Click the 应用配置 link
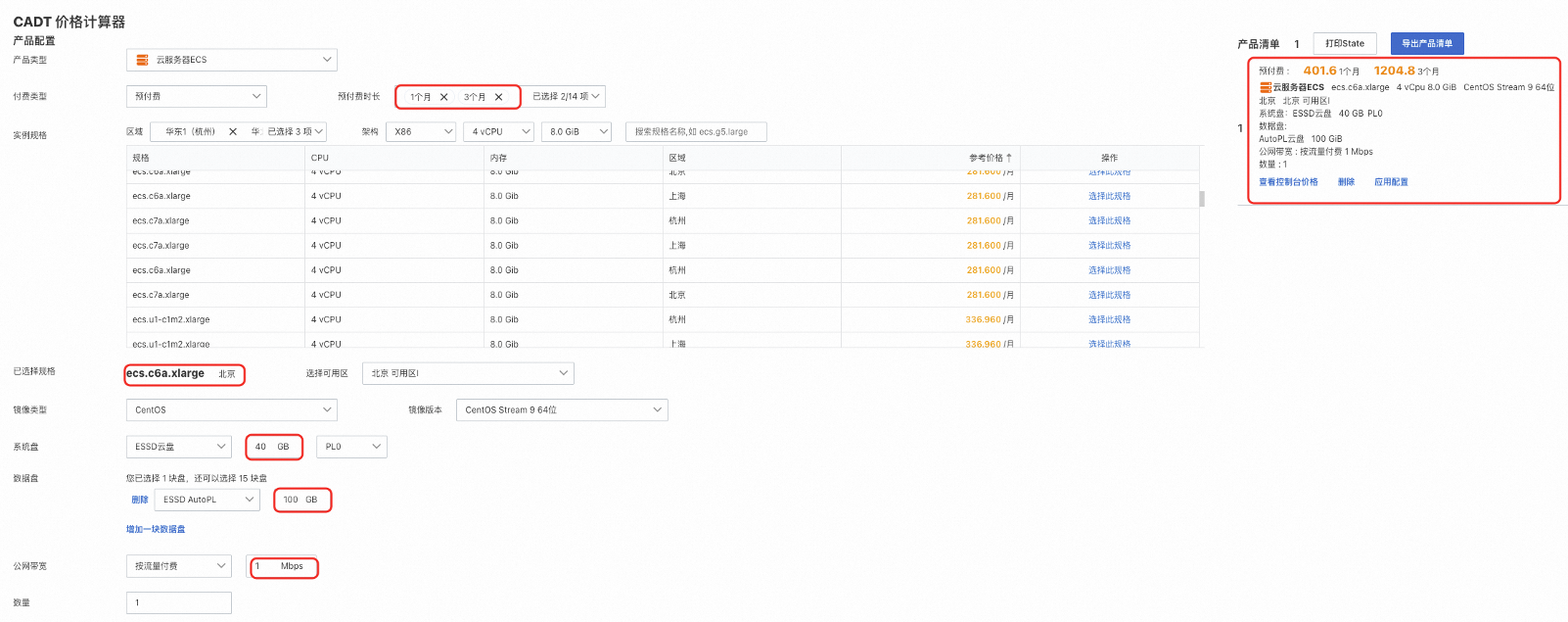 pos(1391,182)
